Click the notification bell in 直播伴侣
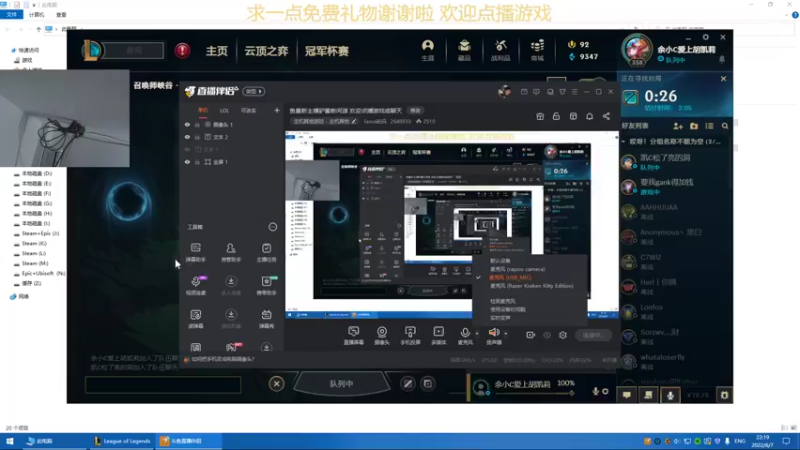 pyautogui.click(x=589, y=116)
